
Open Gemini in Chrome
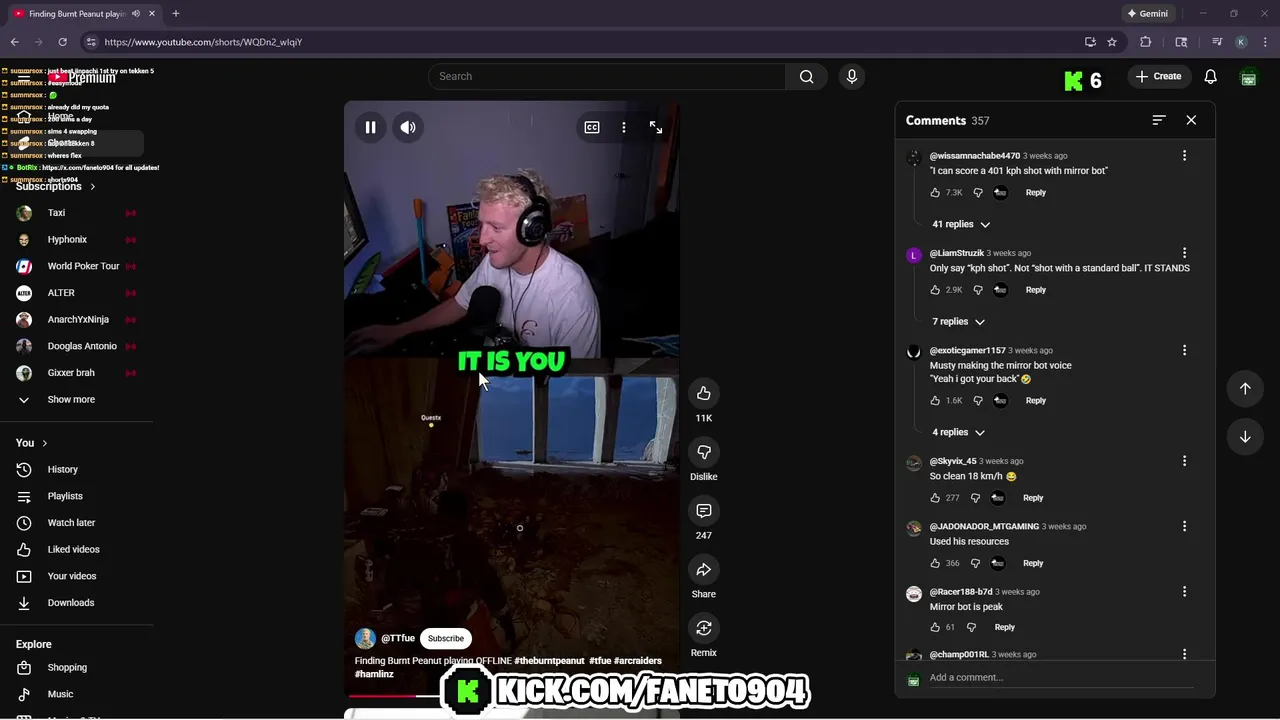1148,14
